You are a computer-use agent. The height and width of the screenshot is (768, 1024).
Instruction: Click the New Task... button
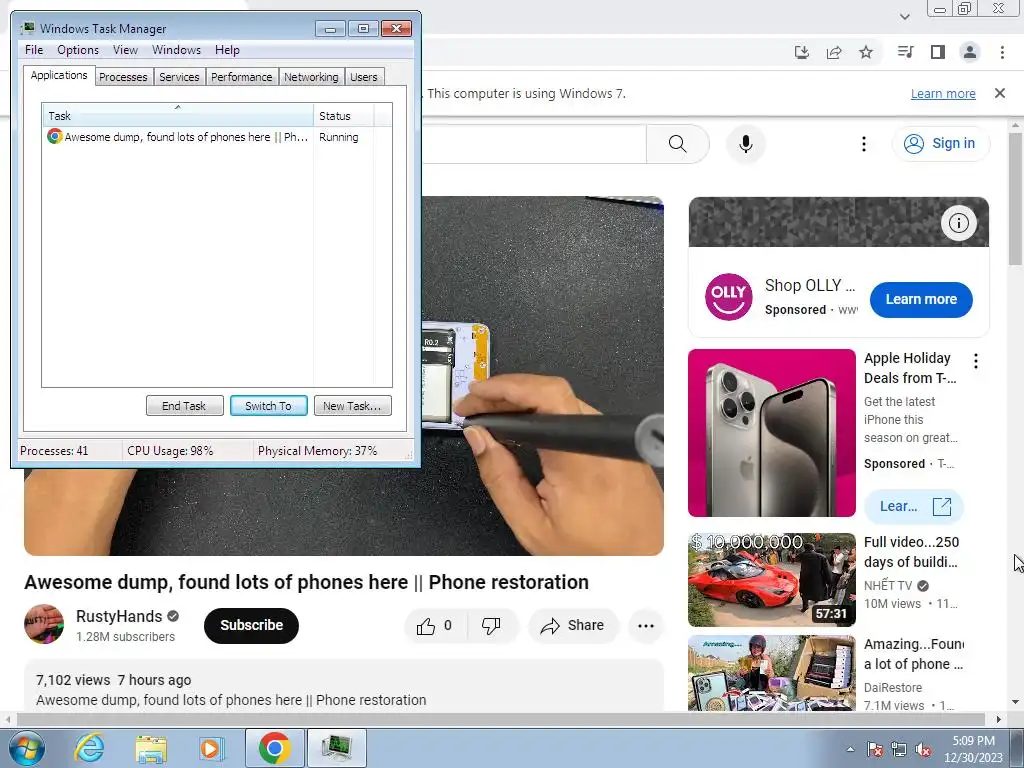pyautogui.click(x=352, y=406)
